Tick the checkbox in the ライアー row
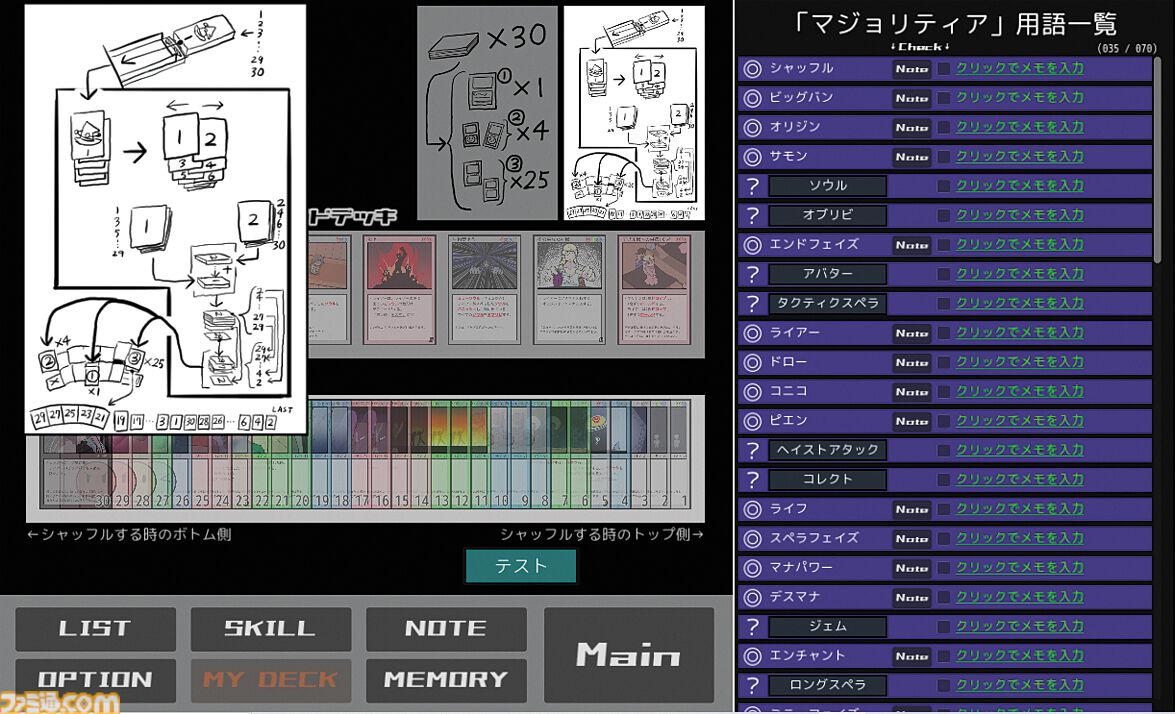Screen dimensions: 1175x714 pyautogui.click(x=944, y=333)
